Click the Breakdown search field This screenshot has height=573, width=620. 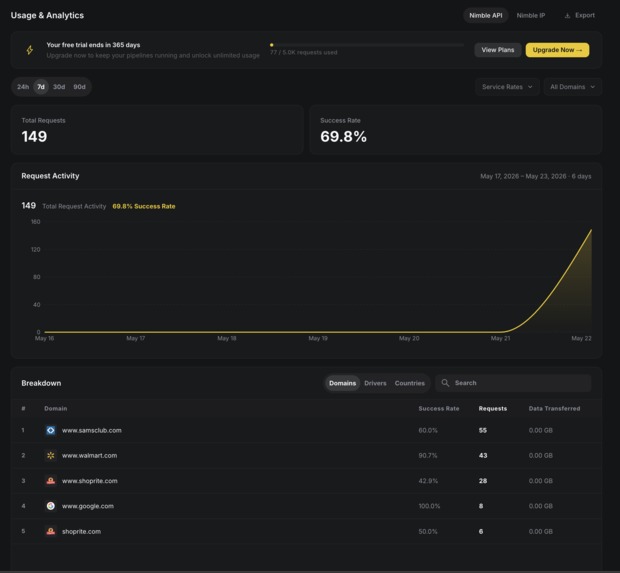513,383
